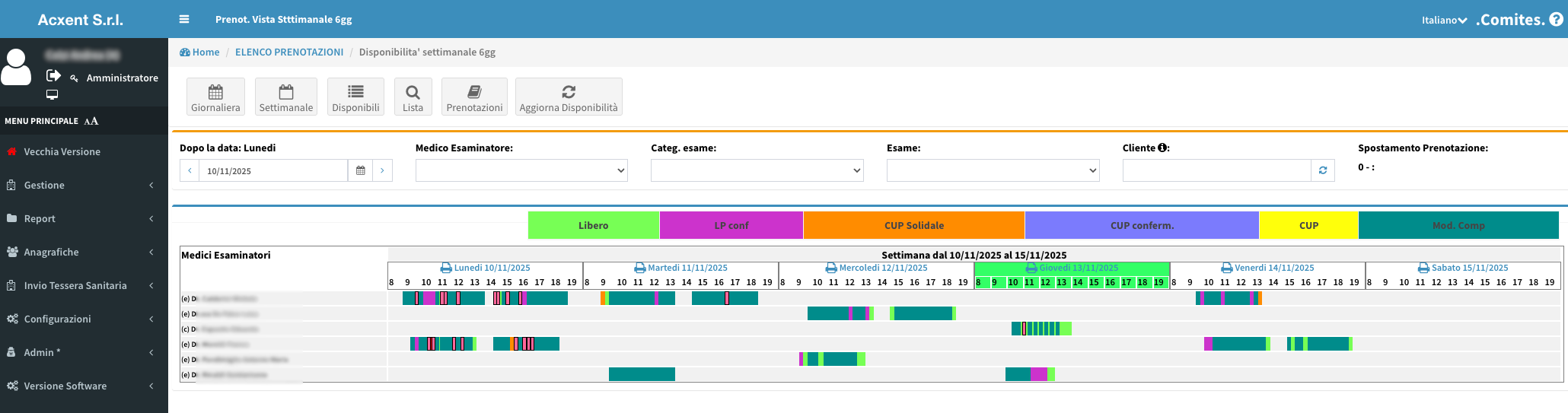Expand the Gestione sidebar menu
The image size is (1568, 413).
[x=84, y=186]
